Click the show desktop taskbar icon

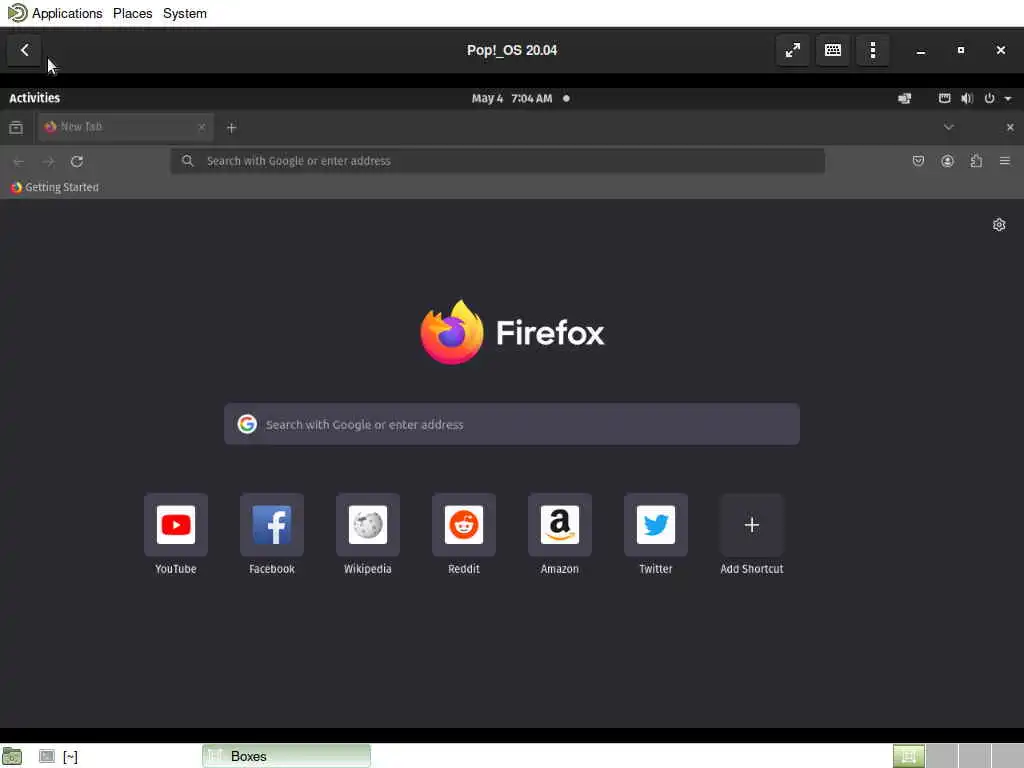tap(12, 756)
